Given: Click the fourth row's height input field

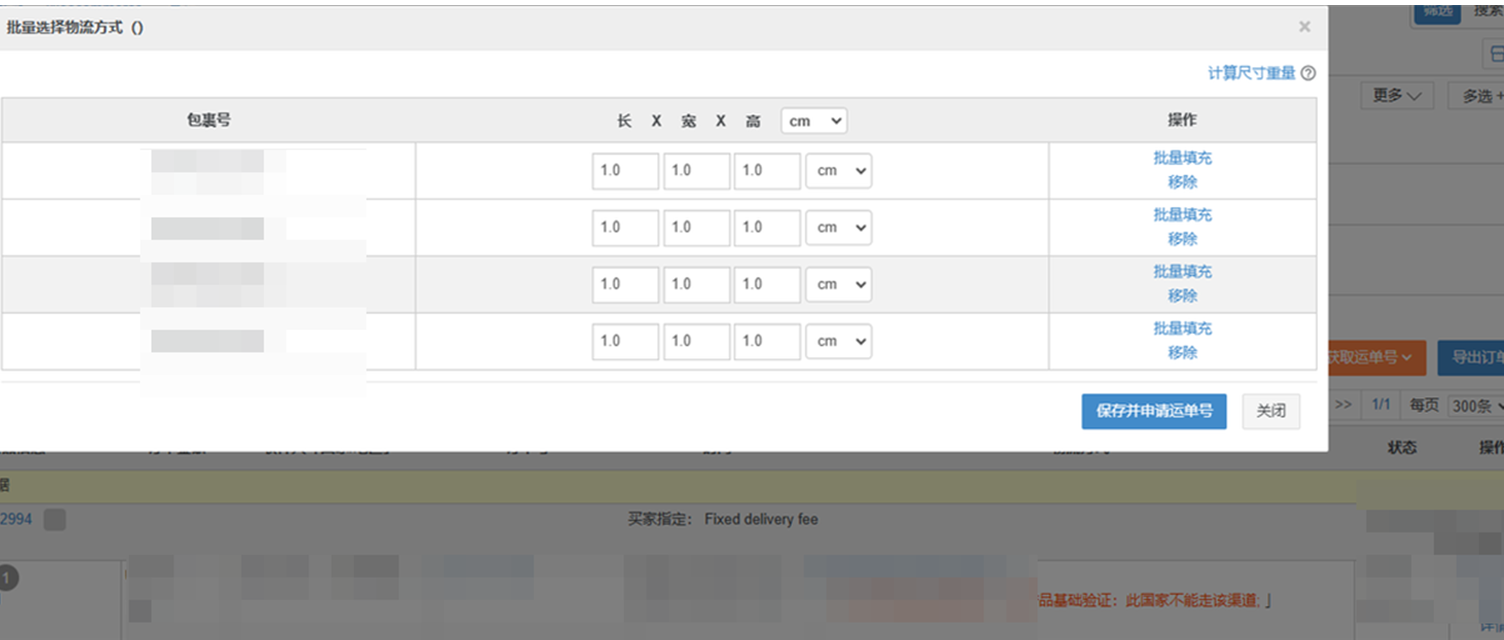Looking at the screenshot, I should tap(767, 341).
